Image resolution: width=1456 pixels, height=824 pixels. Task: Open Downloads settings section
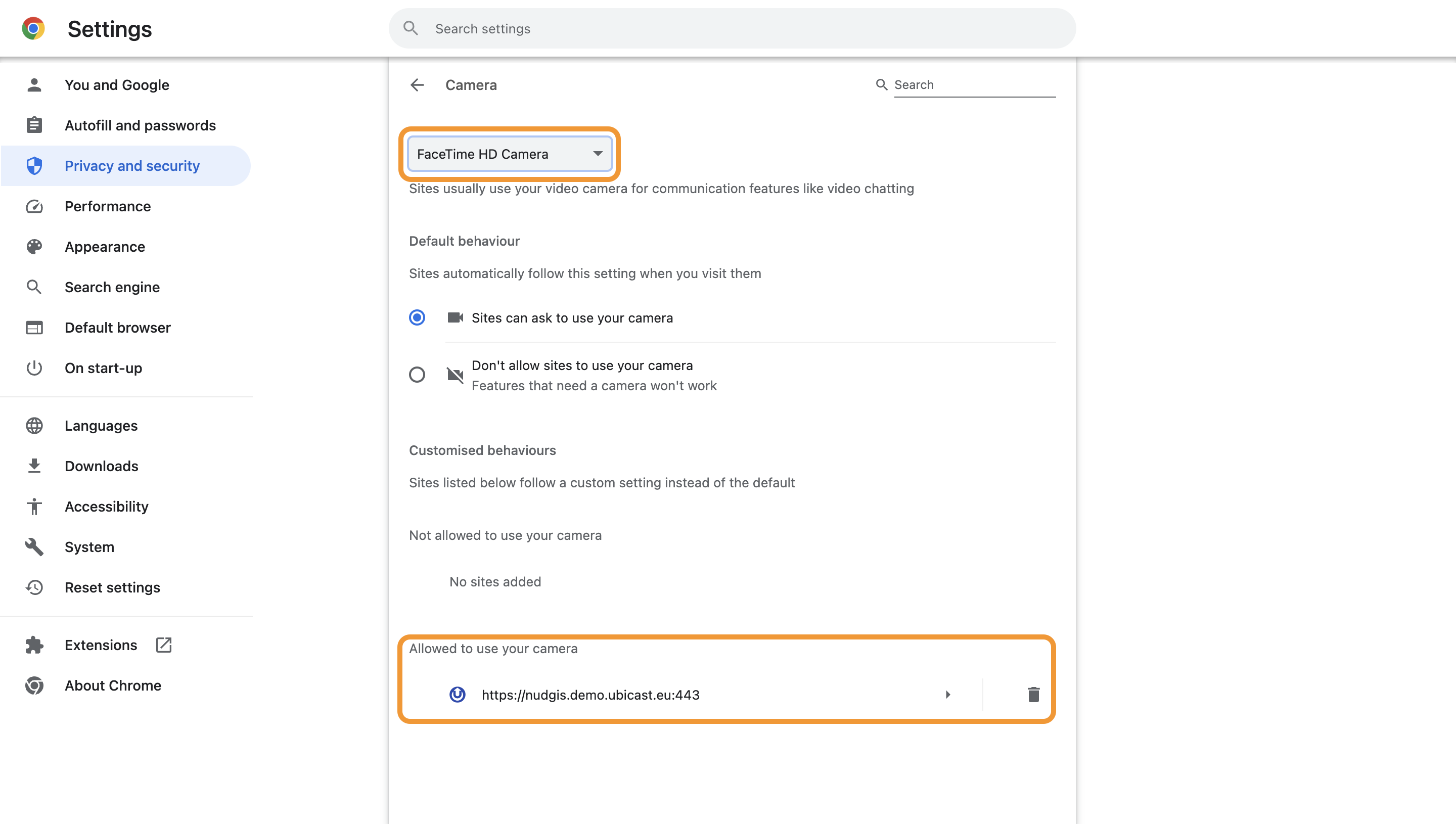coord(125,466)
